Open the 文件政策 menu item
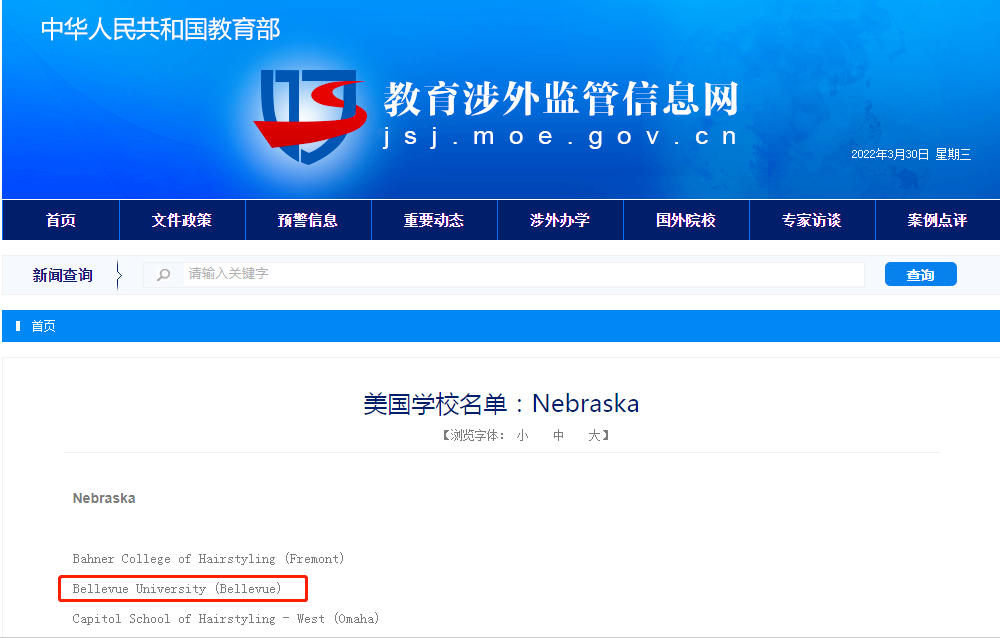1000x638 pixels. tap(182, 220)
